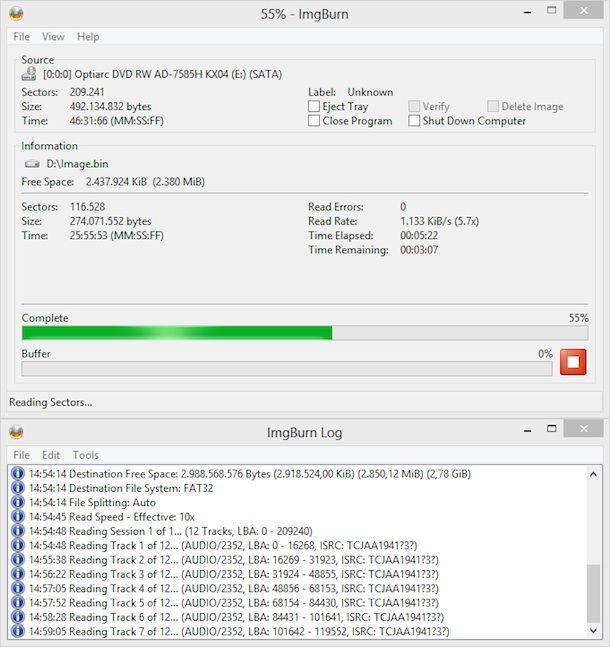
Task: Minimize the ImgBurn main window
Action: tap(527, 12)
